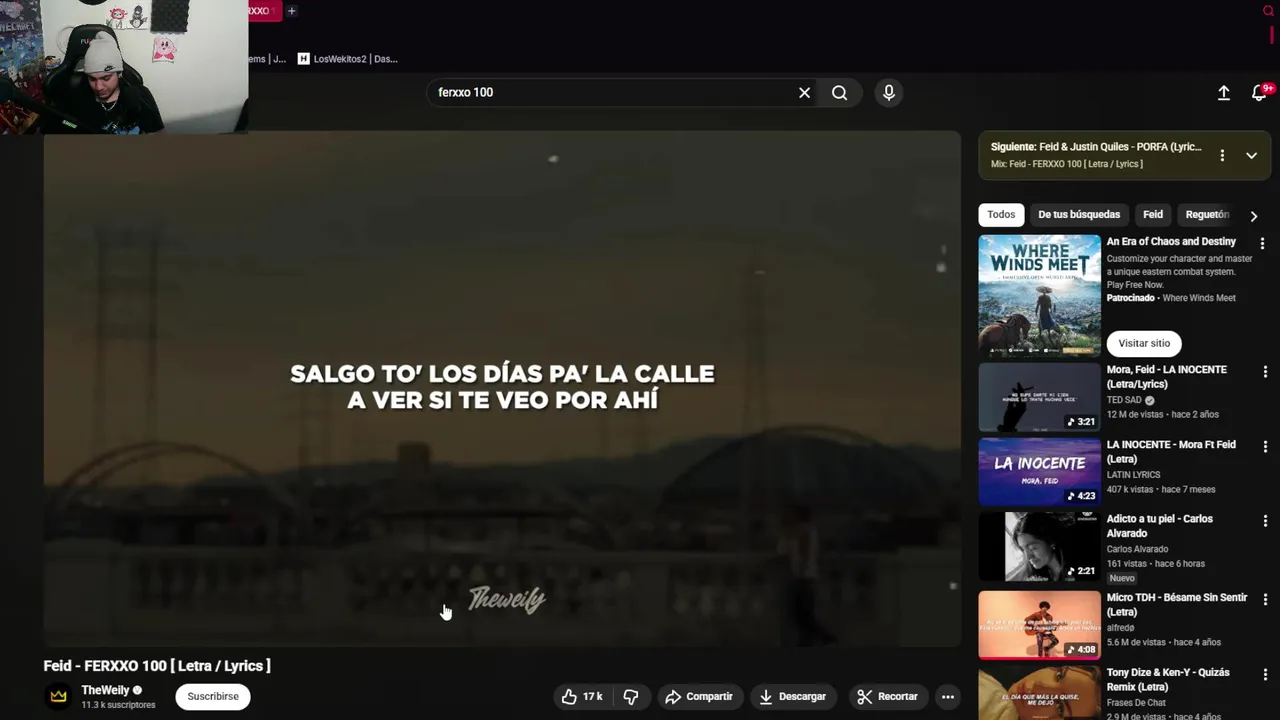Open a new browser tab with plus
This screenshot has height=720, width=1280.
(x=291, y=11)
